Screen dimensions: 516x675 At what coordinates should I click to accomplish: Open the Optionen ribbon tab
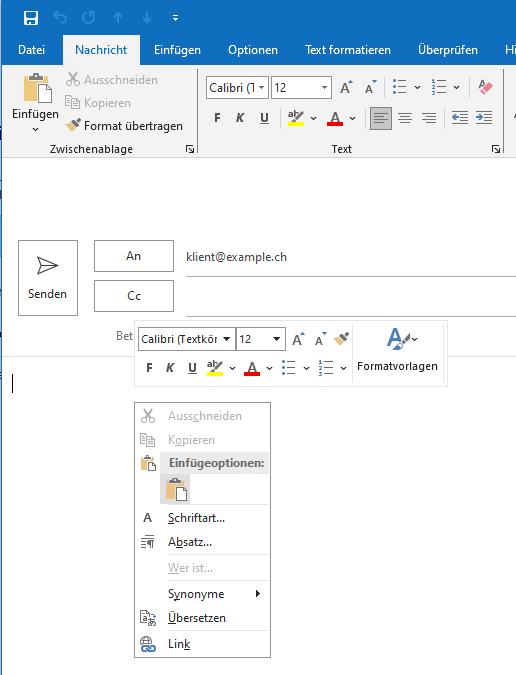253,50
